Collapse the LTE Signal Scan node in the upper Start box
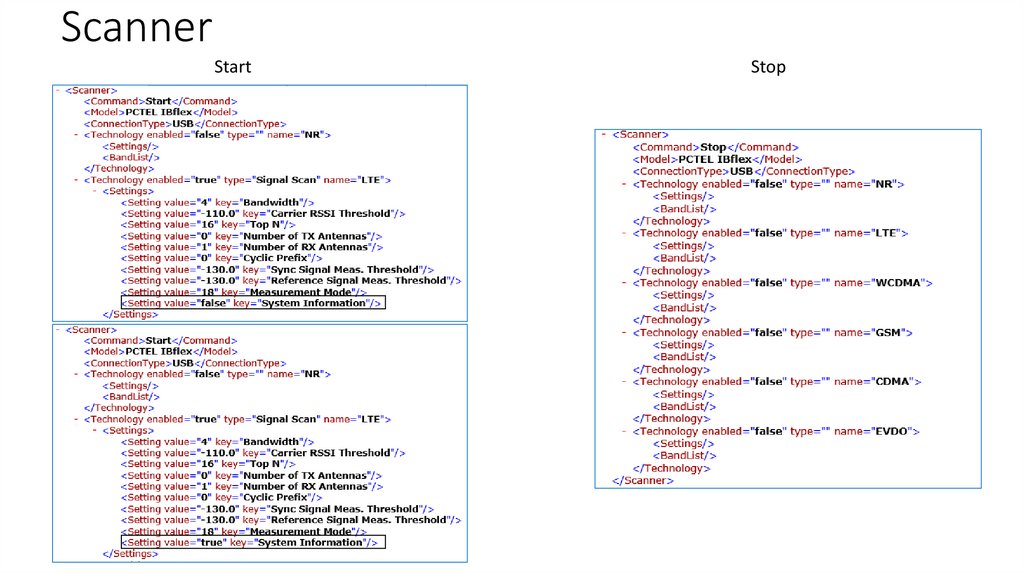The width and height of the screenshot is (1024, 574). click(76, 180)
